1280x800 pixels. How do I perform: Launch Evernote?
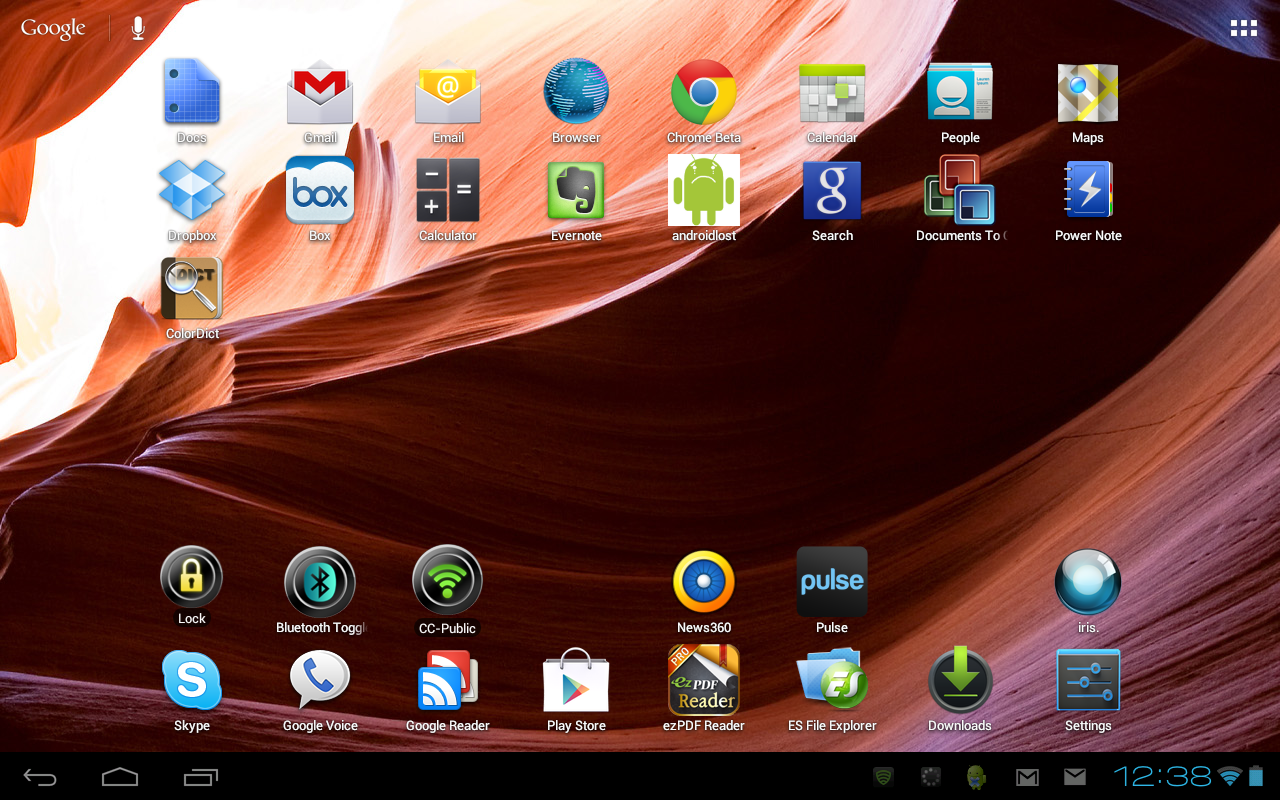tap(576, 190)
